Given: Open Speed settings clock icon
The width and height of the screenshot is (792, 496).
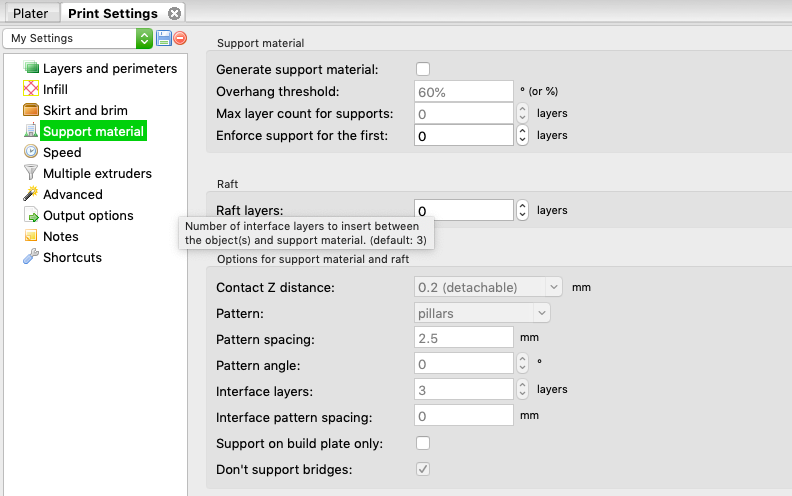Looking at the screenshot, I should (31, 152).
